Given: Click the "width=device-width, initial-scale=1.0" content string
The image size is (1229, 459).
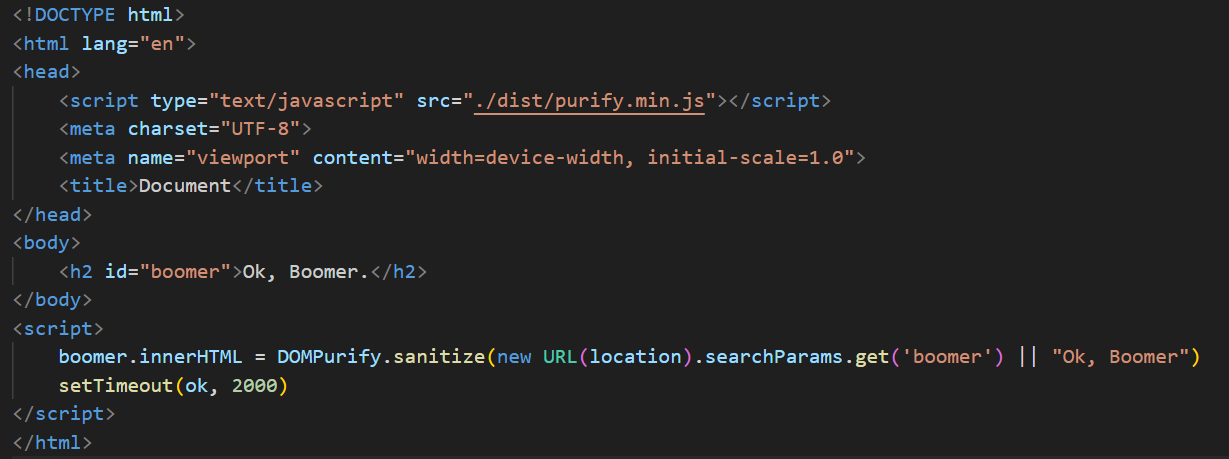Looking at the screenshot, I should (x=630, y=158).
